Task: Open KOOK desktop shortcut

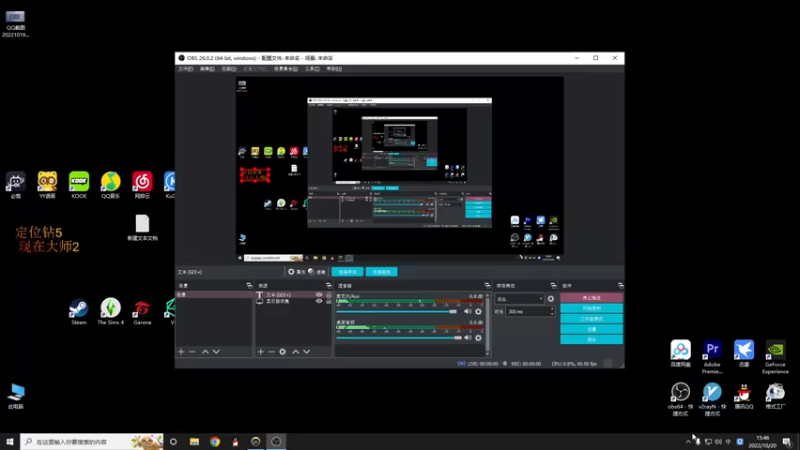Action: 79,185
